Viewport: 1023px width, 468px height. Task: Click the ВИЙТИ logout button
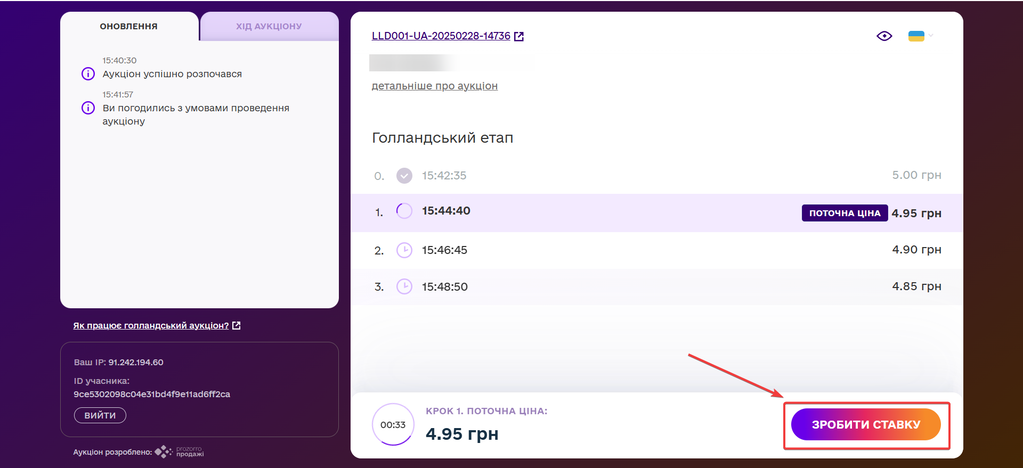99,415
